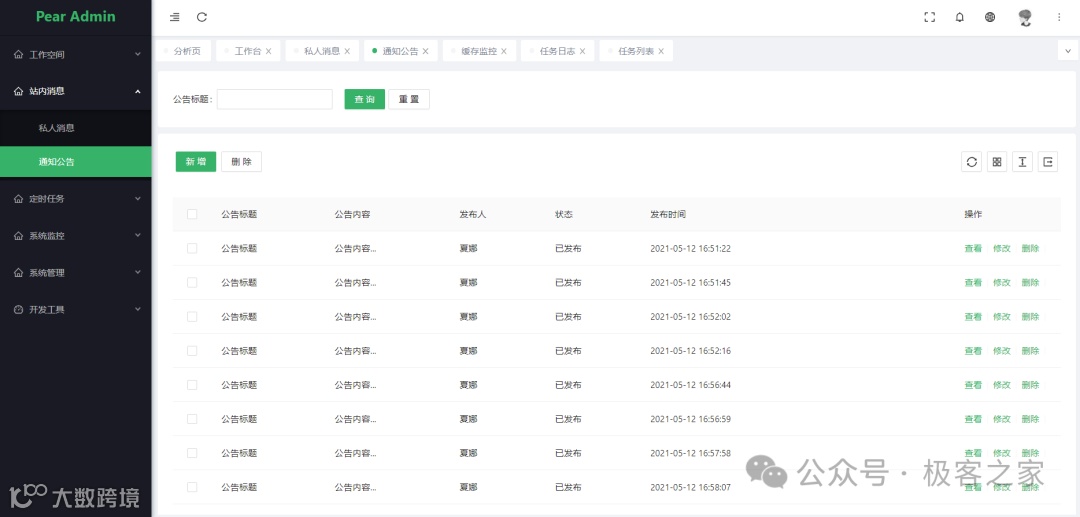
Task: Open the tab list dropdown arrow
Action: [1068, 51]
